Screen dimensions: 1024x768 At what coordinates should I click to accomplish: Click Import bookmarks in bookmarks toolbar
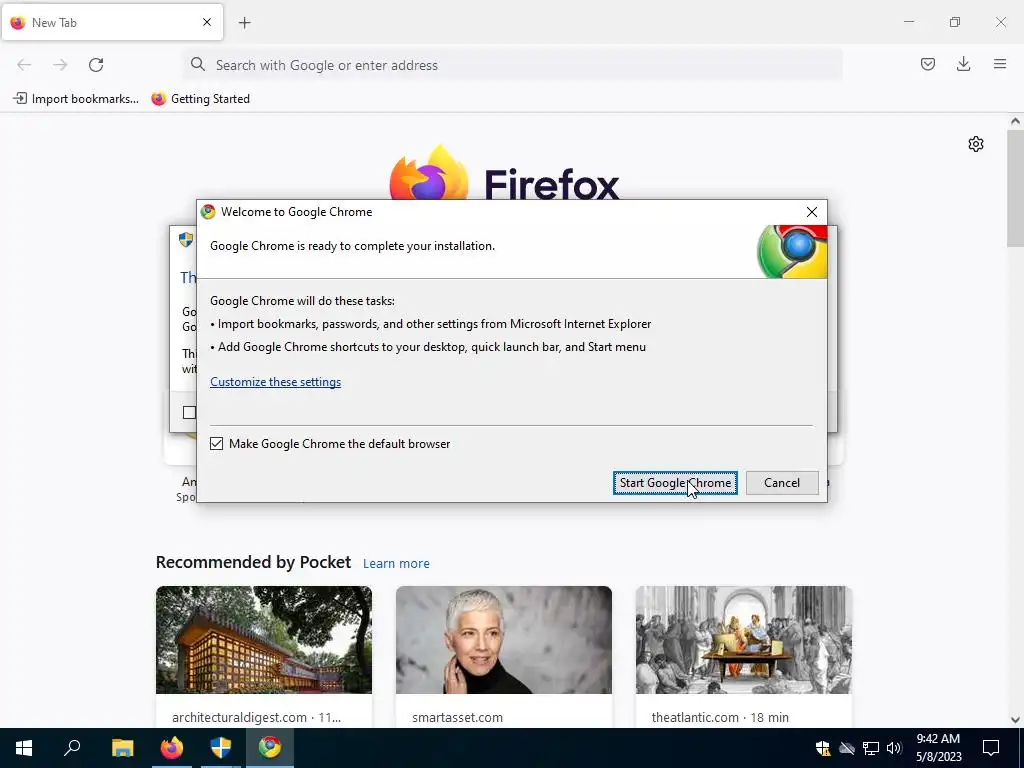(x=76, y=99)
